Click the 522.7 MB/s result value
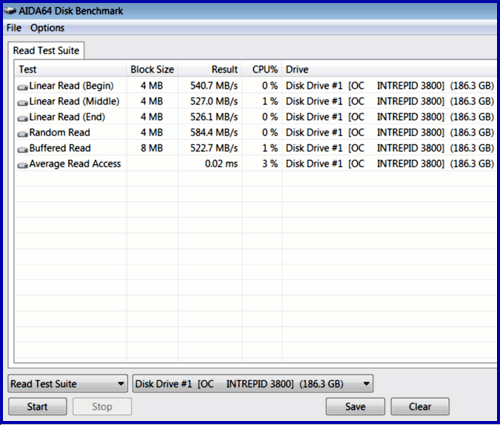 tap(214, 148)
